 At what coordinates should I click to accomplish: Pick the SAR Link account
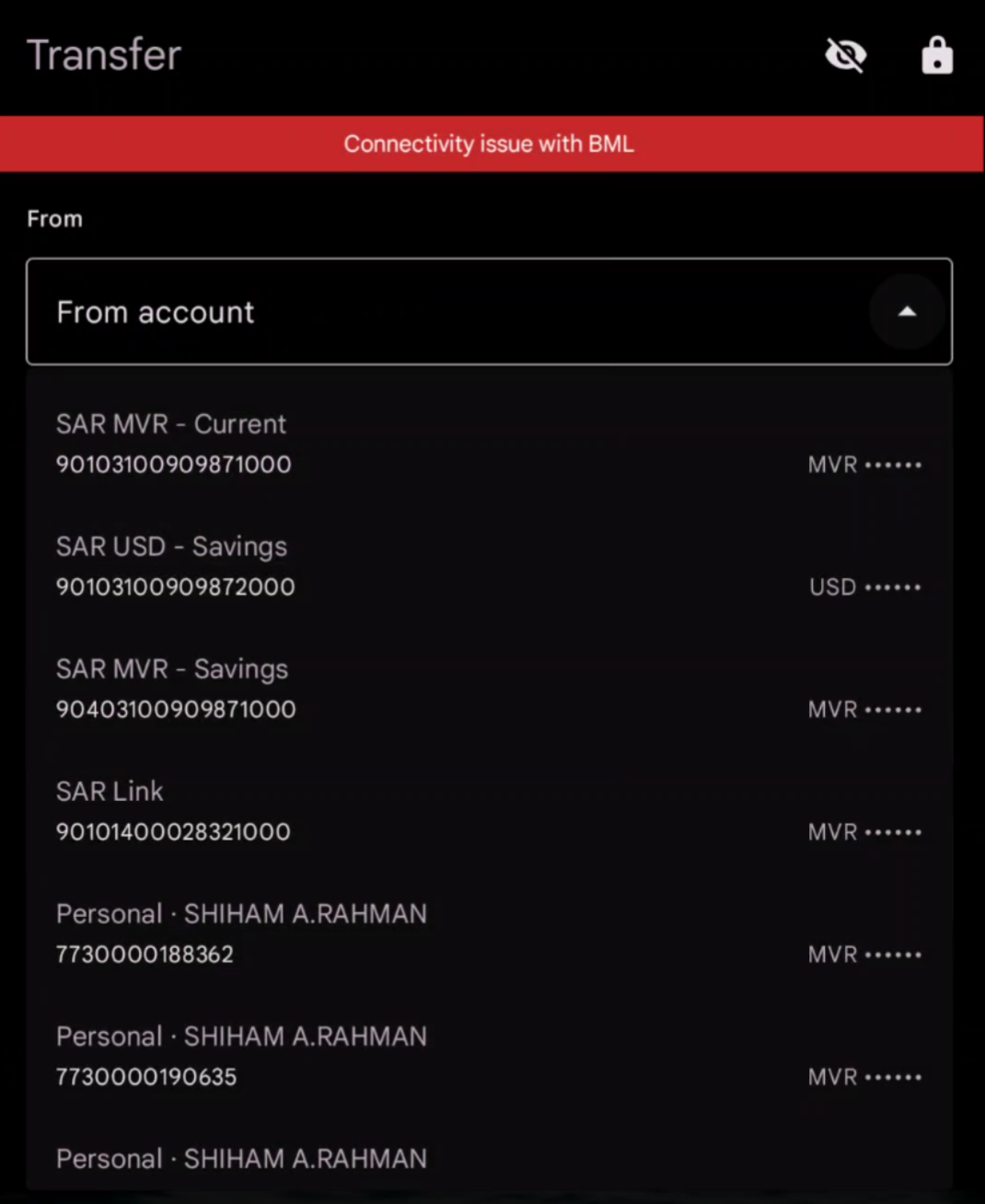tap(489, 811)
